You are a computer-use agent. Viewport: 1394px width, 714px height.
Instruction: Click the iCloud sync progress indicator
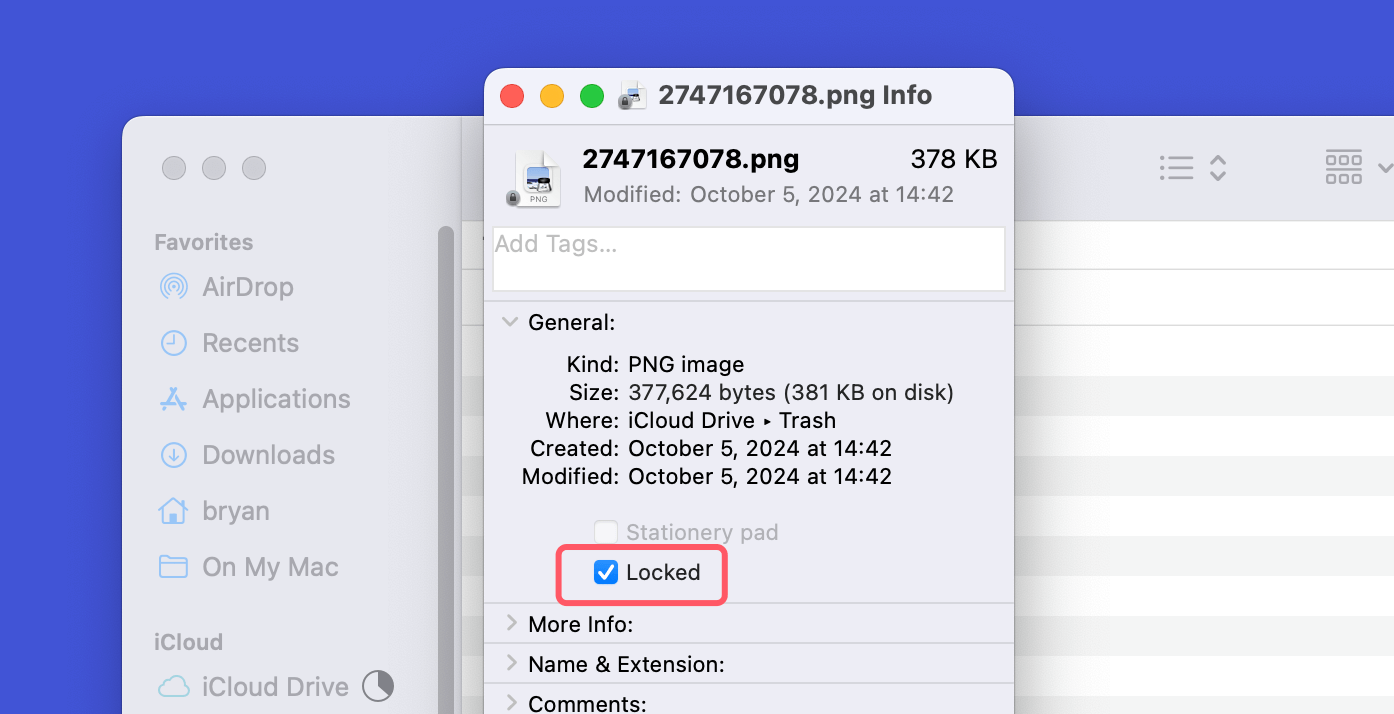(x=378, y=687)
